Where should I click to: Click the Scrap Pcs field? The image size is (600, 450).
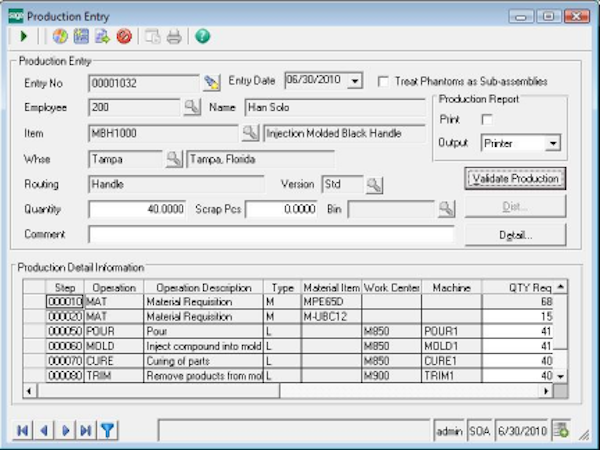pos(281,209)
